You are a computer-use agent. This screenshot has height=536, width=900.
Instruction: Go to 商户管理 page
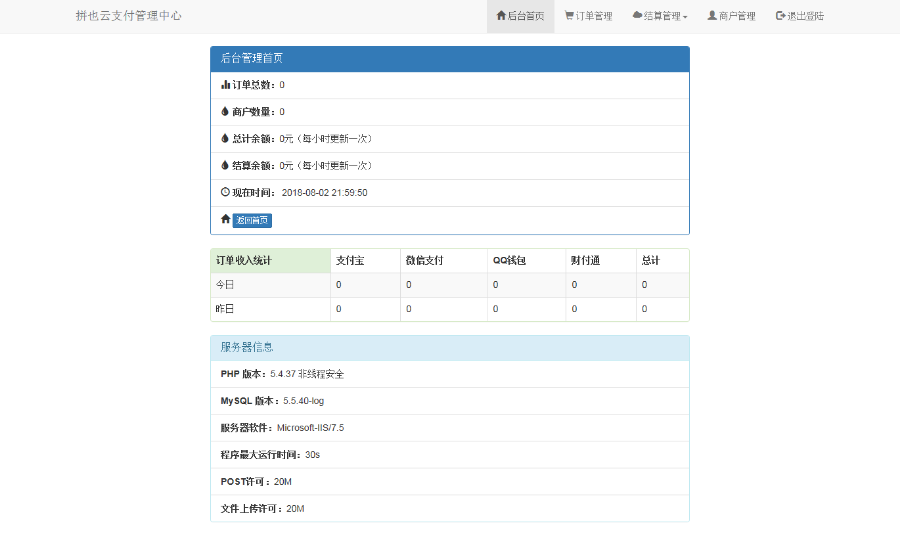click(x=731, y=16)
